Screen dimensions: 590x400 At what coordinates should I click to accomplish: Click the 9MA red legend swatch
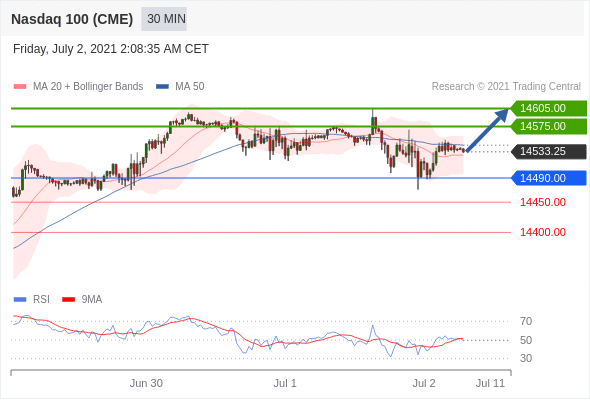click(68, 300)
